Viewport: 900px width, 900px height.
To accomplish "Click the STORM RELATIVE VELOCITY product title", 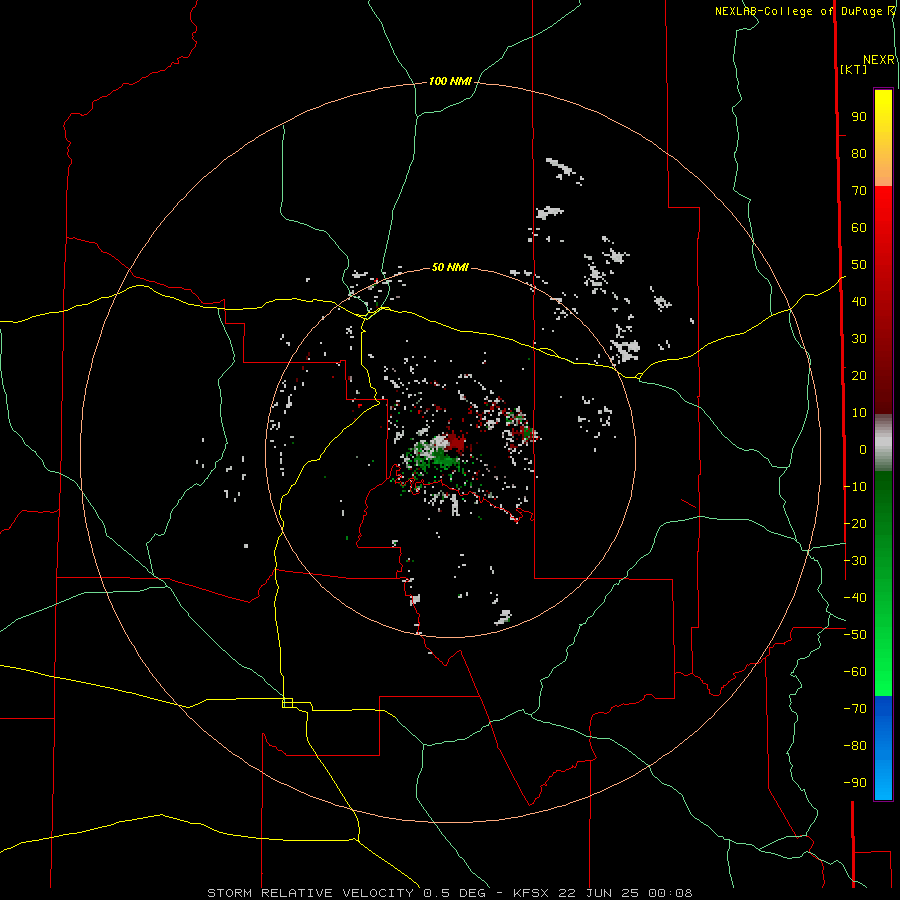I will pos(312,893).
